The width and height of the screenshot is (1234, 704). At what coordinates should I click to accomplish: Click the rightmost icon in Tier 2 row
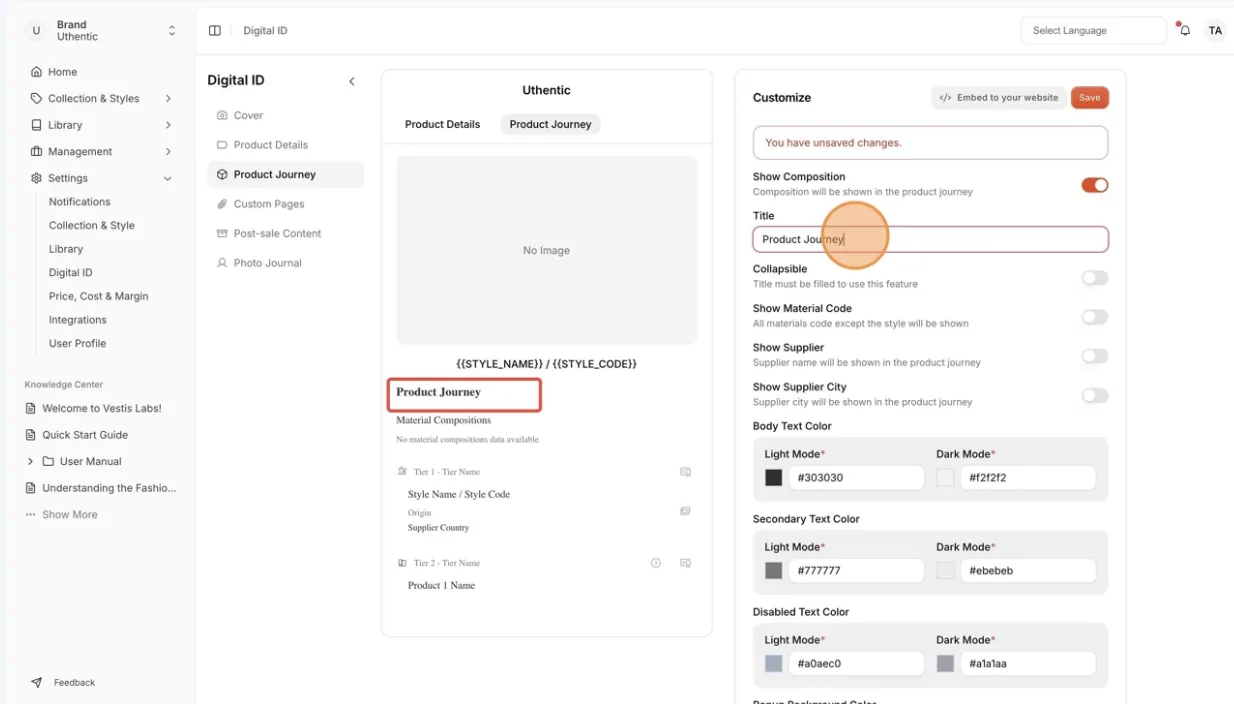(x=685, y=563)
